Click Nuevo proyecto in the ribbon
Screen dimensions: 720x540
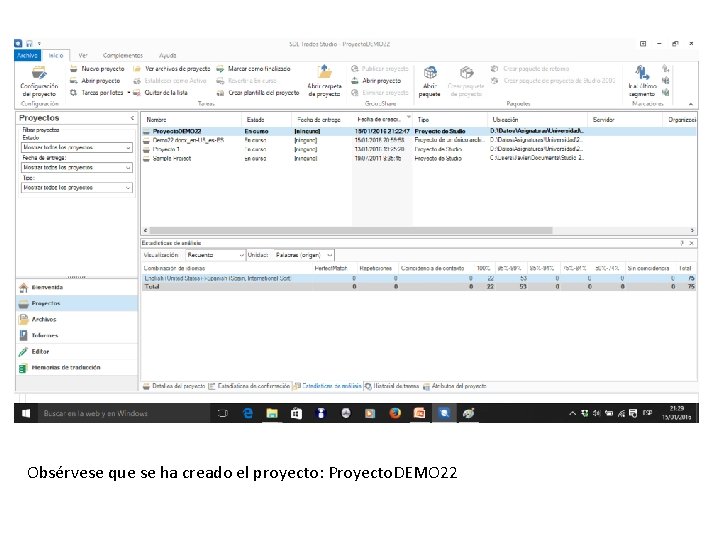97,69
